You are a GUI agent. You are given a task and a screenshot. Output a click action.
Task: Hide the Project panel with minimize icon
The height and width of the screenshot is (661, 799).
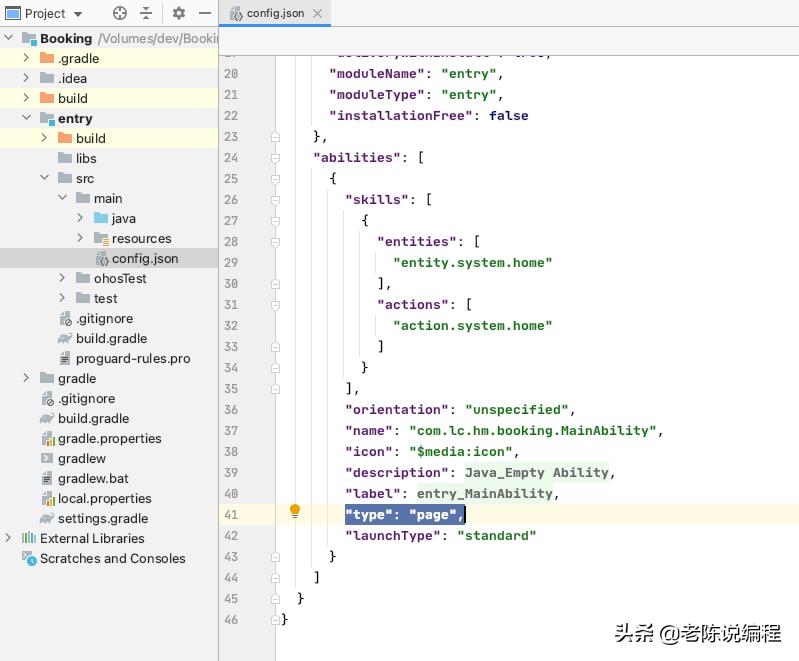pyautogui.click(x=203, y=13)
